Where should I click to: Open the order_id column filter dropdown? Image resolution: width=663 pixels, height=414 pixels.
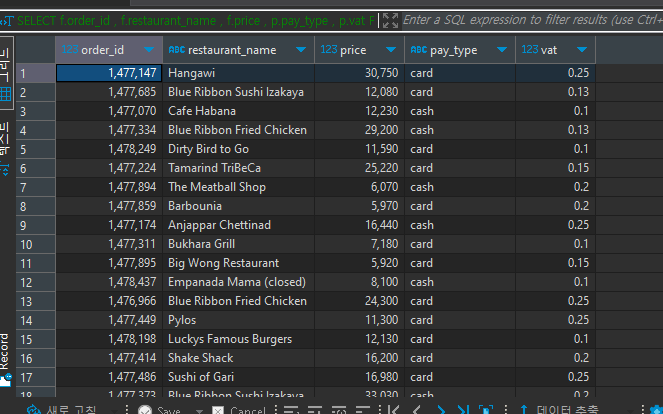tap(149, 50)
